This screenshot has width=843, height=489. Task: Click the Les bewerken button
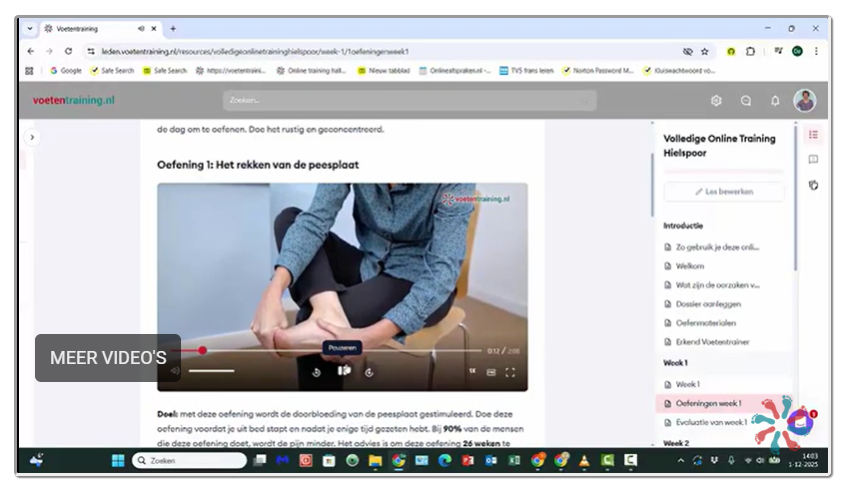[x=723, y=191]
